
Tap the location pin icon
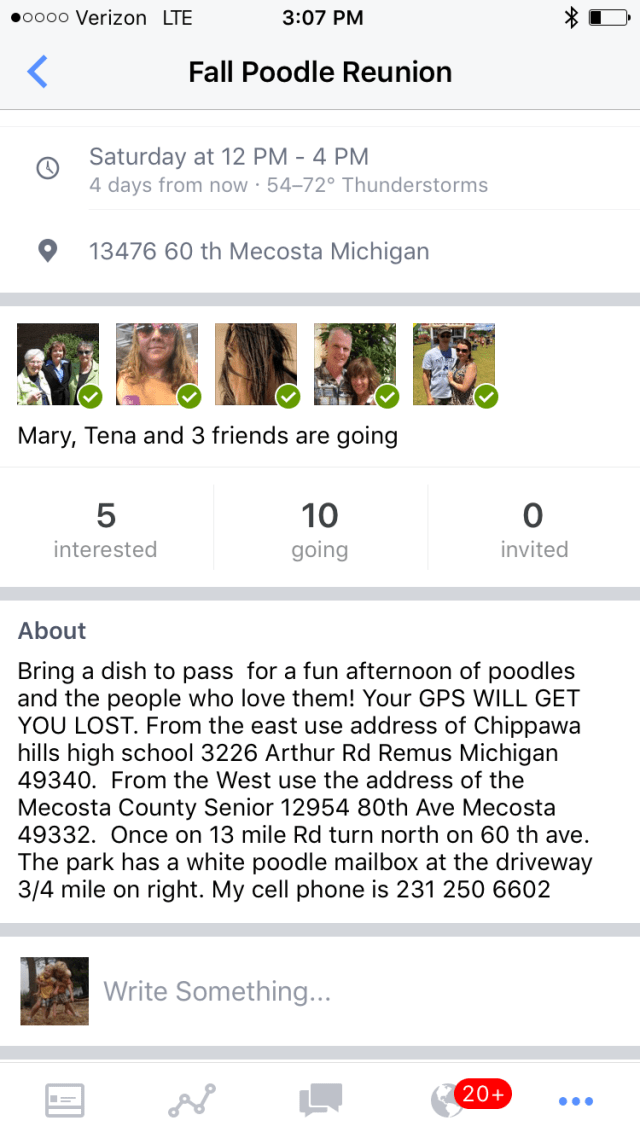click(48, 251)
